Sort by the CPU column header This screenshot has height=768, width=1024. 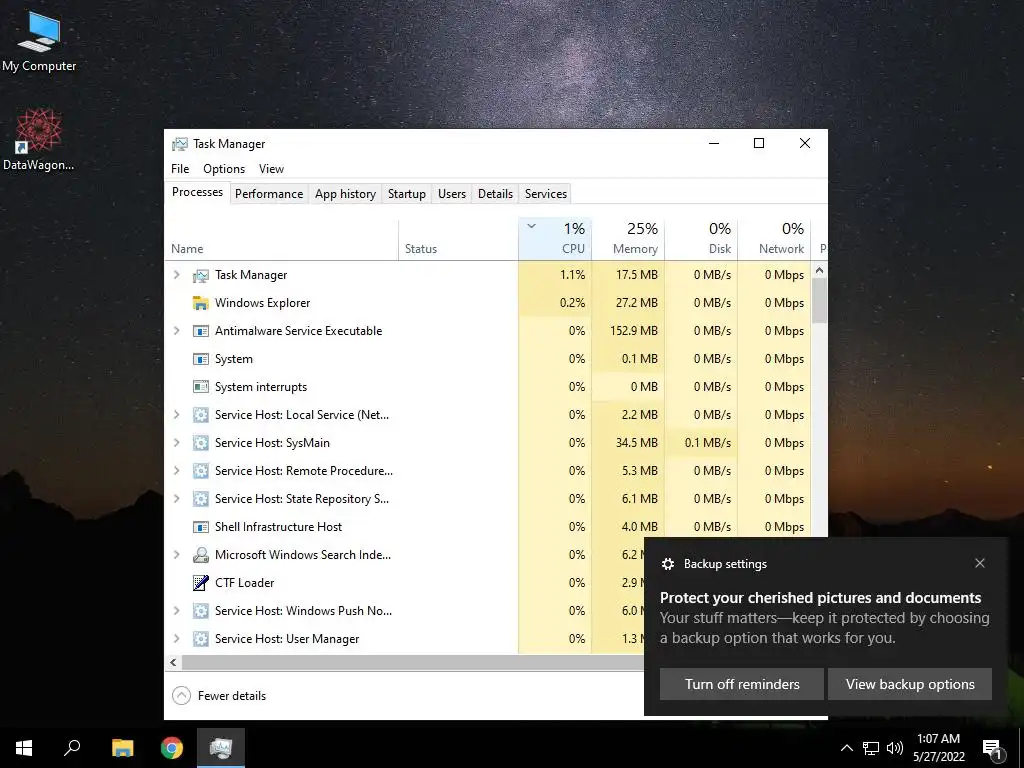point(555,239)
